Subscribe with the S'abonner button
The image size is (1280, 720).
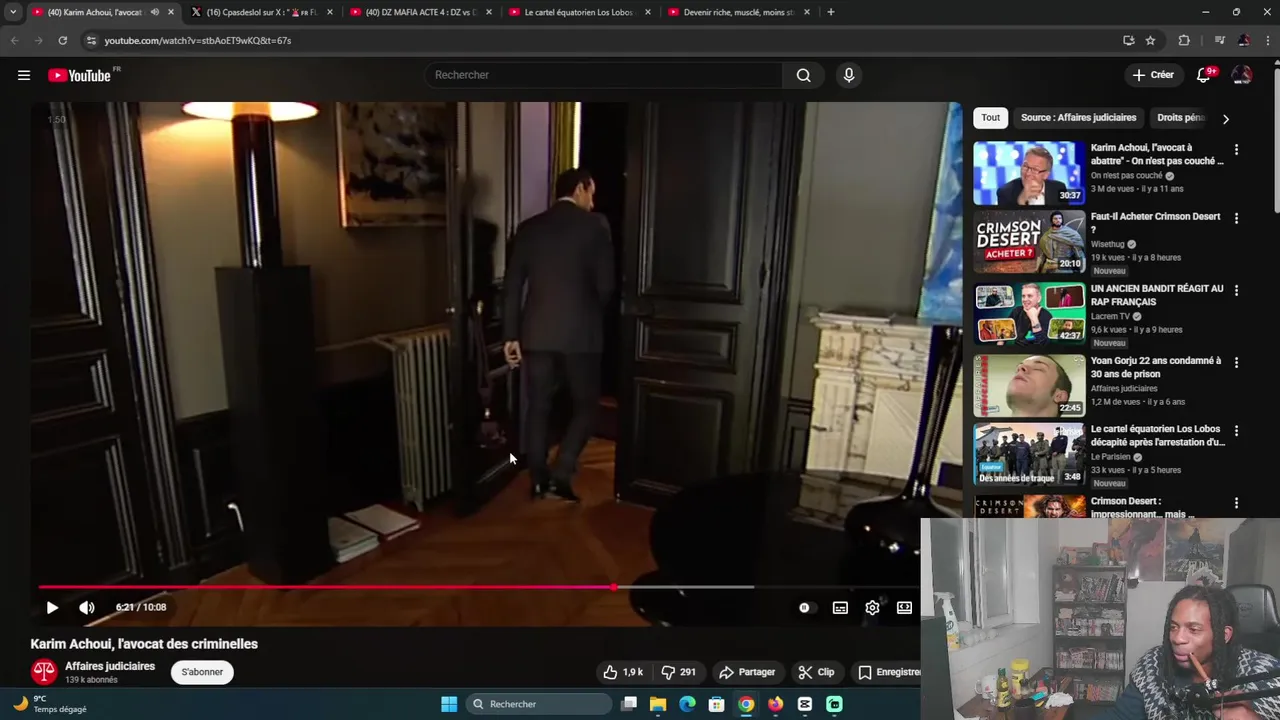point(202,672)
